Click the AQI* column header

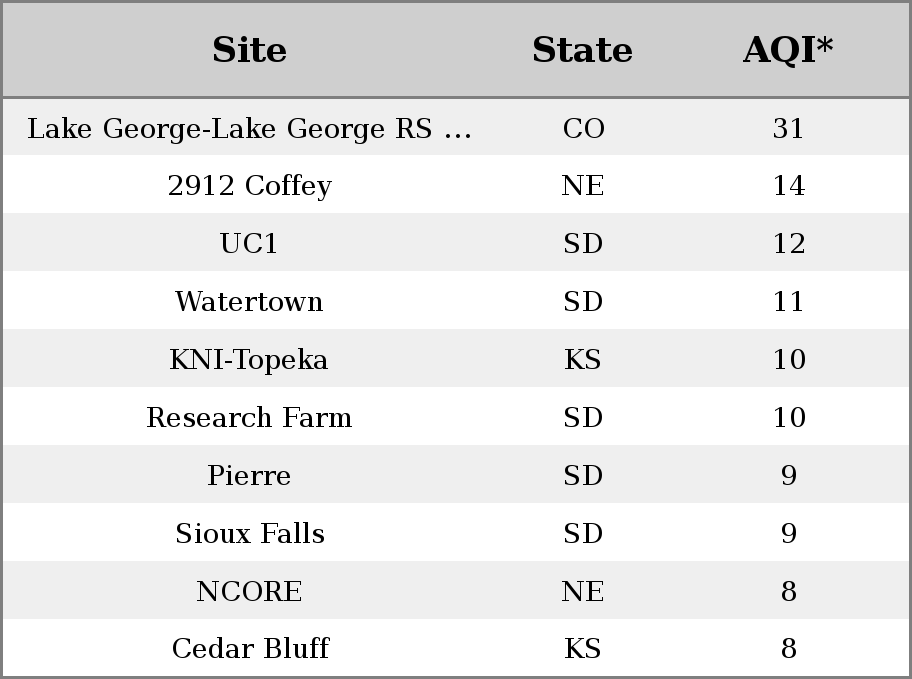click(788, 50)
